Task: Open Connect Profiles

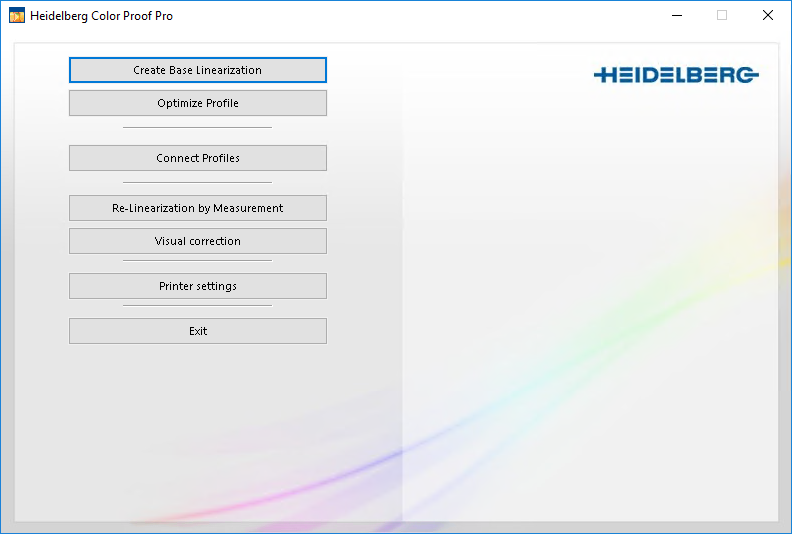Action: tap(197, 158)
